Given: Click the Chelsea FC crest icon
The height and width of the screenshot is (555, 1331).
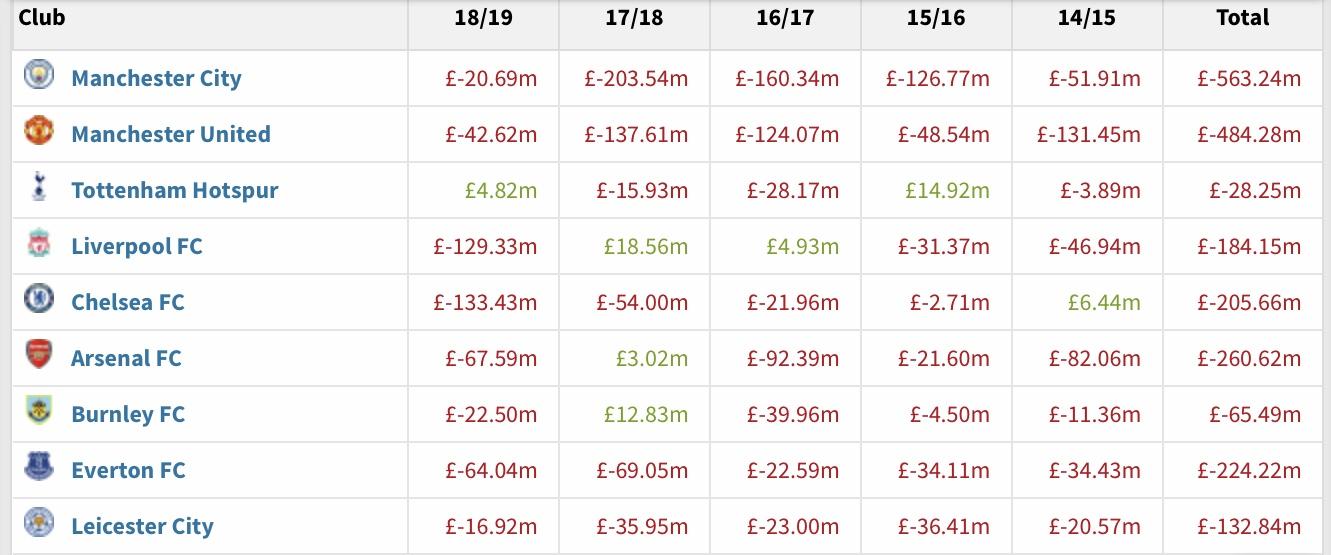Looking at the screenshot, I should pyautogui.click(x=39, y=300).
